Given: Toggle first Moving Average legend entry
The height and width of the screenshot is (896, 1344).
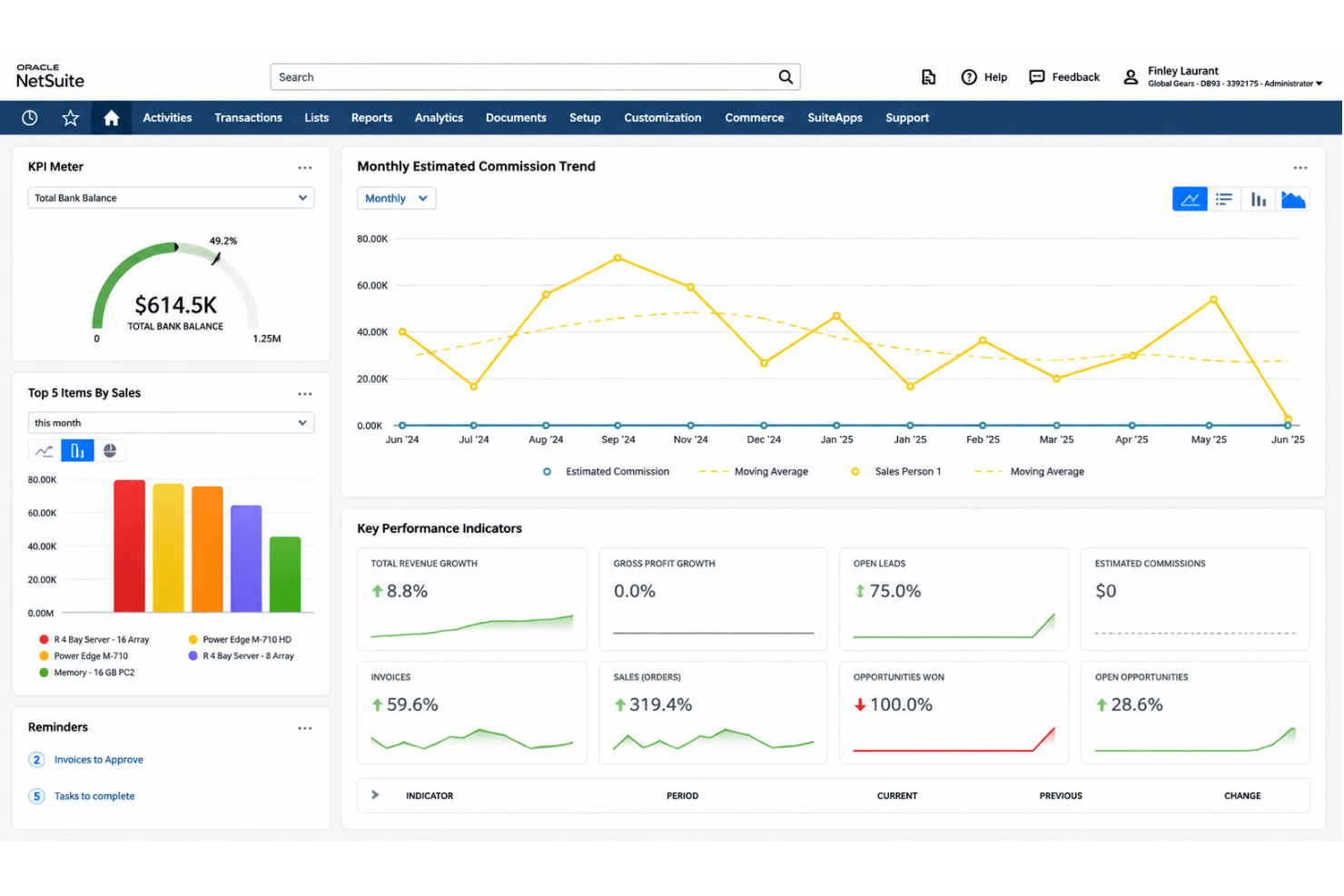Looking at the screenshot, I should click(754, 472).
